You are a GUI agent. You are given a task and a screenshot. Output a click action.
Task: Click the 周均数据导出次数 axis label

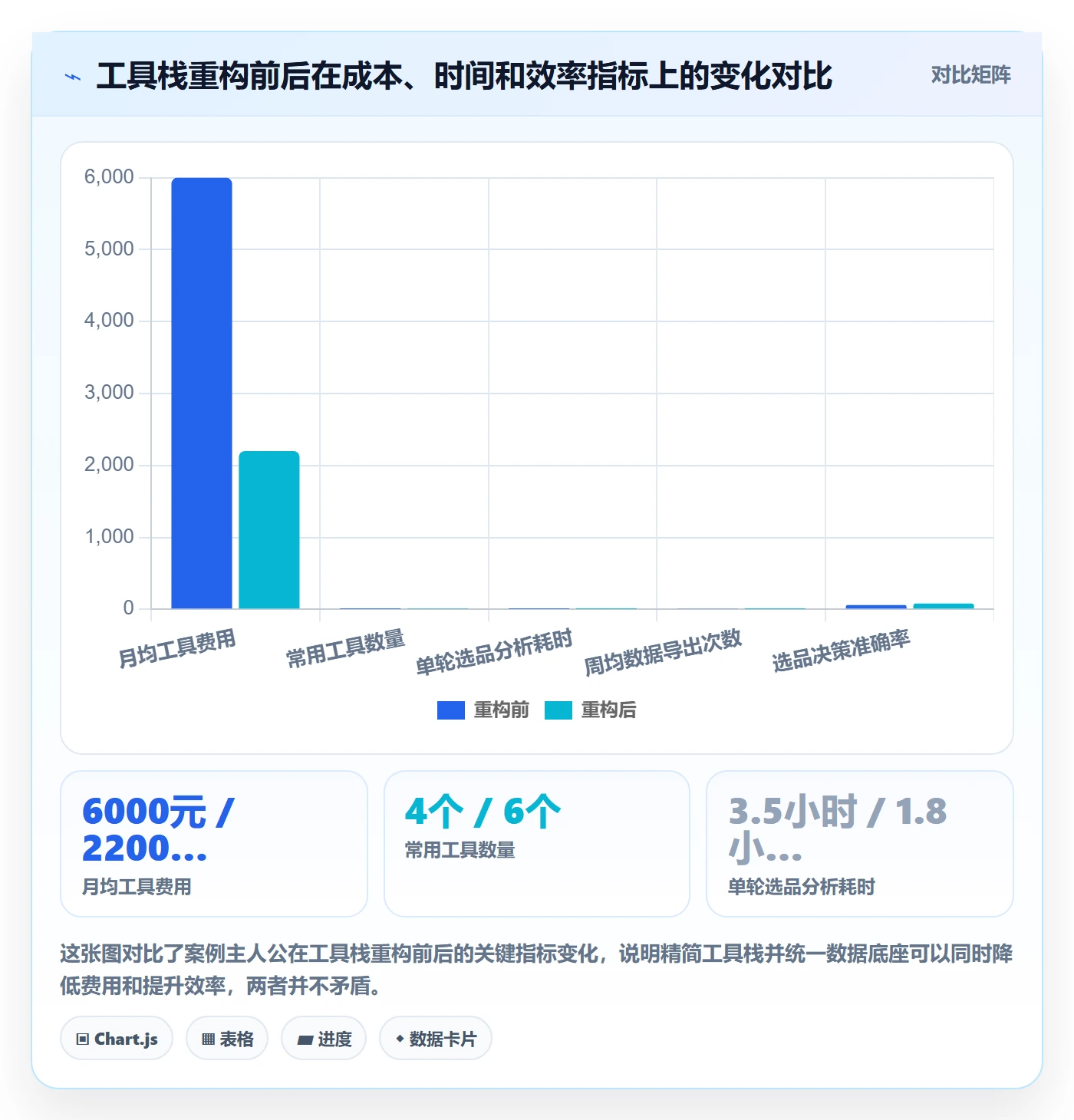(x=663, y=652)
